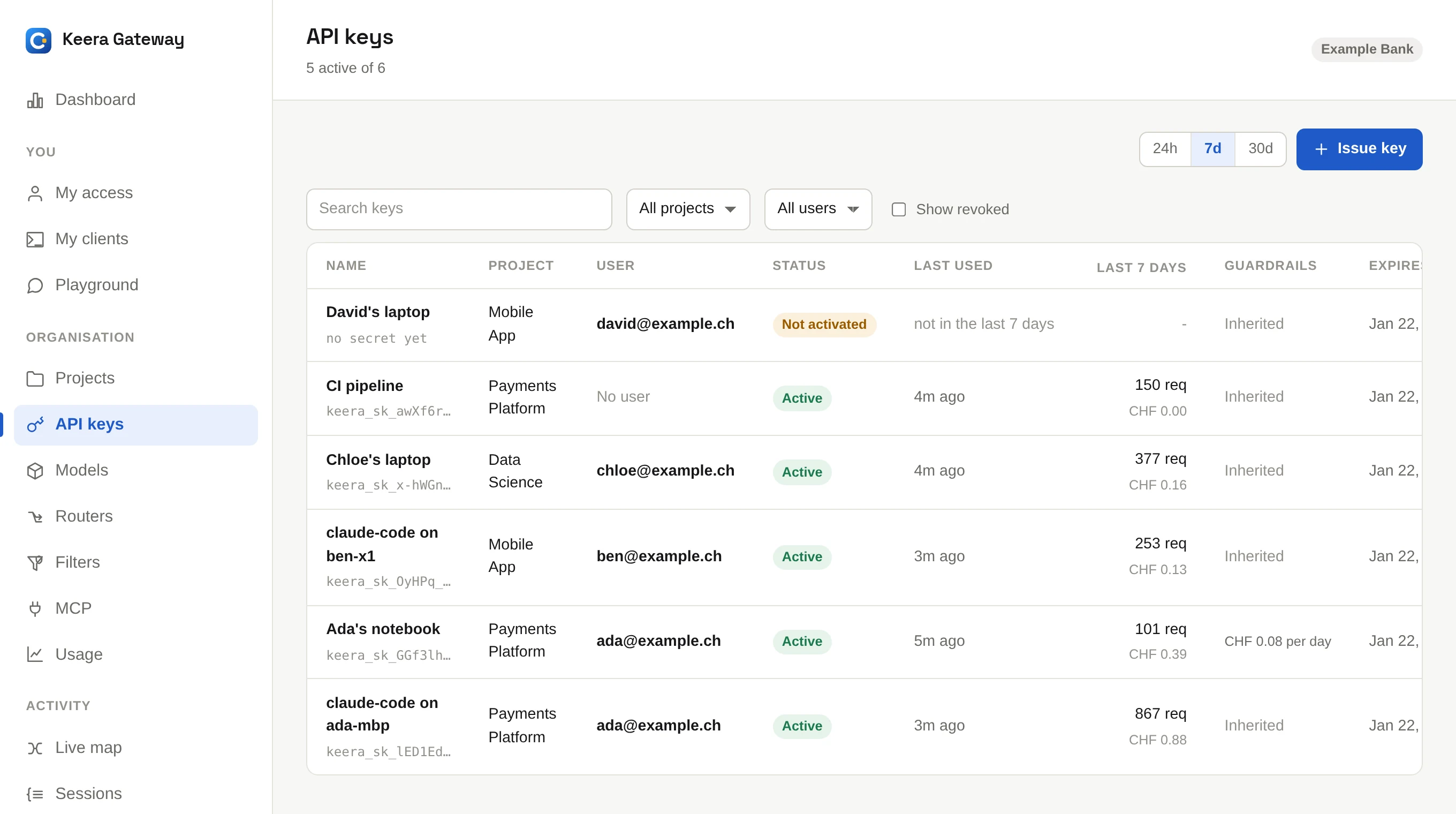1456x814 pixels.
Task: Focus the Search keys input field
Action: [458, 209]
